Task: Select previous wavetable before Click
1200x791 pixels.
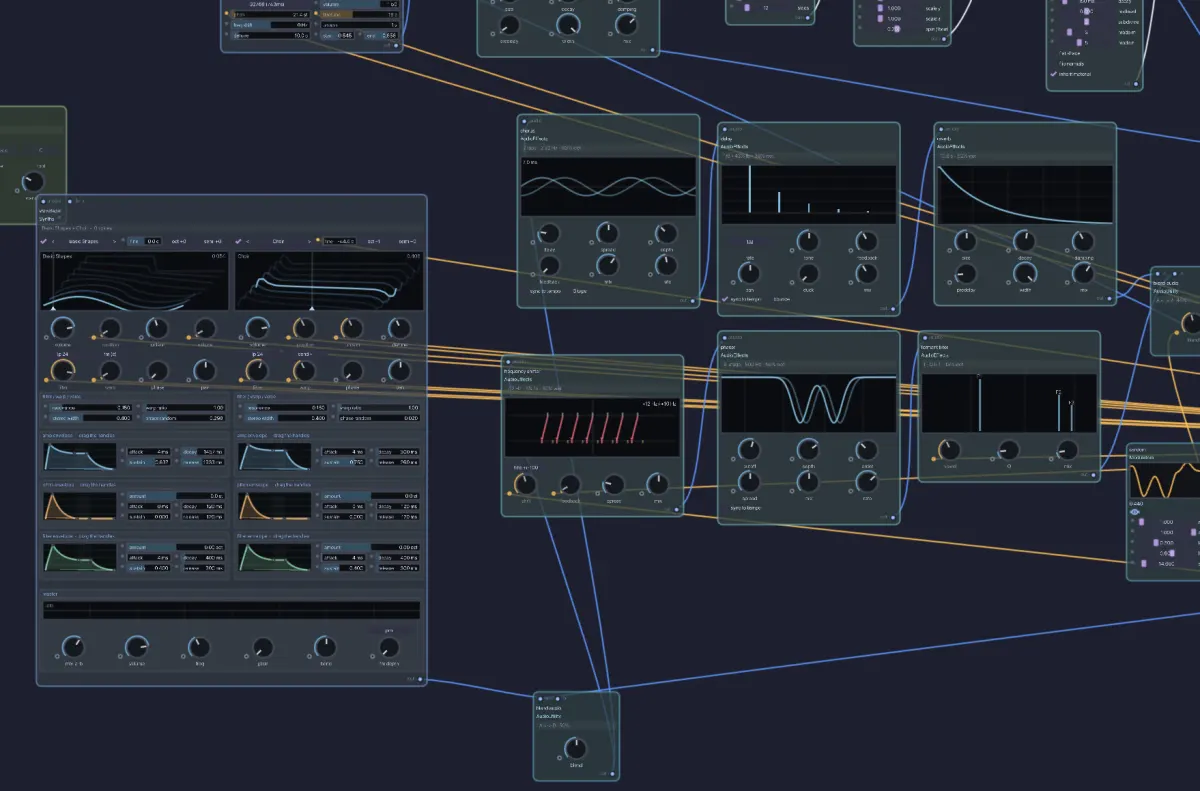Action: (x=249, y=241)
